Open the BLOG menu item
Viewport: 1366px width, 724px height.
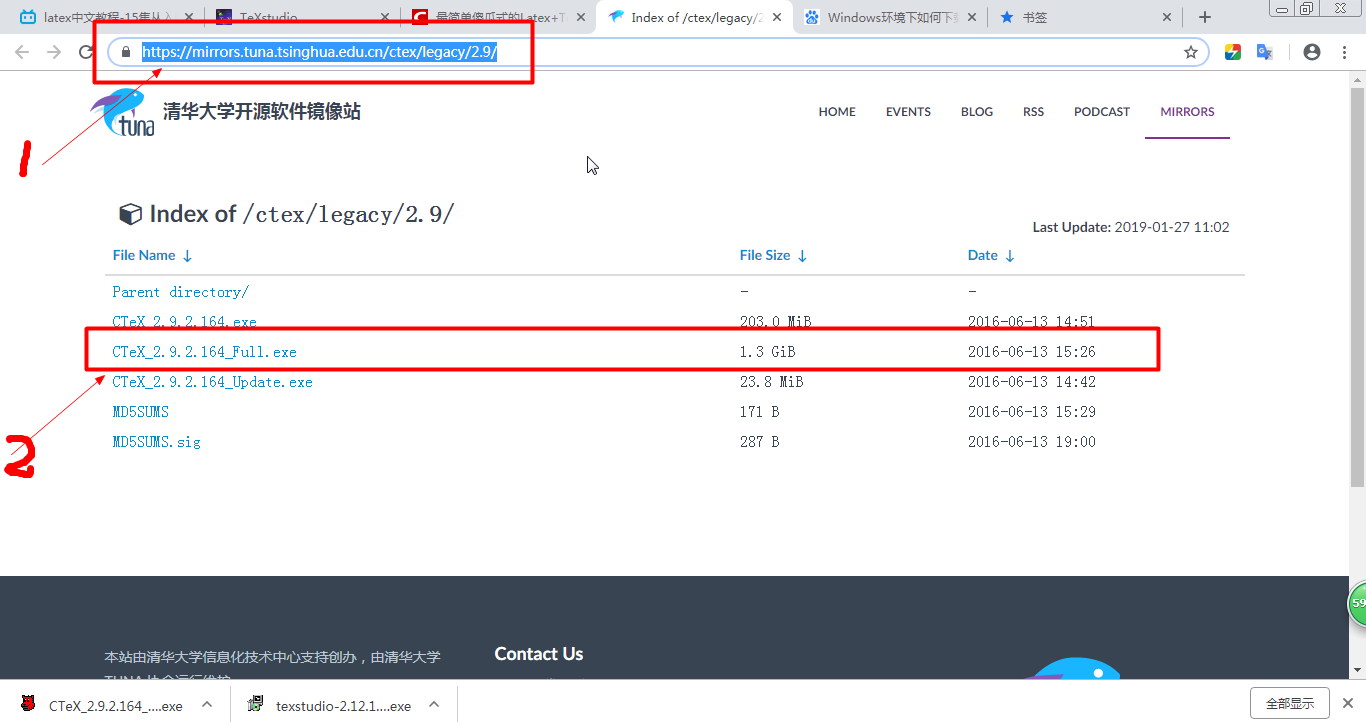click(977, 112)
